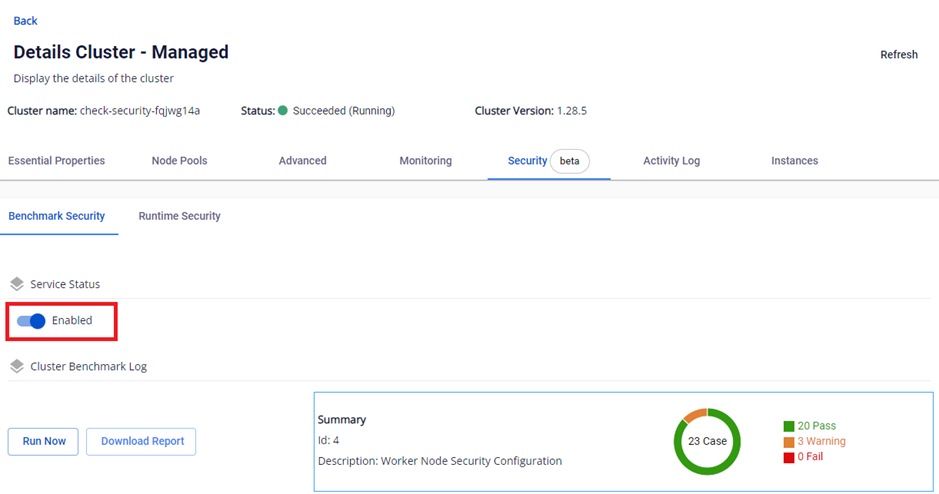
Task: Click the Run Now button
Action: [43, 441]
